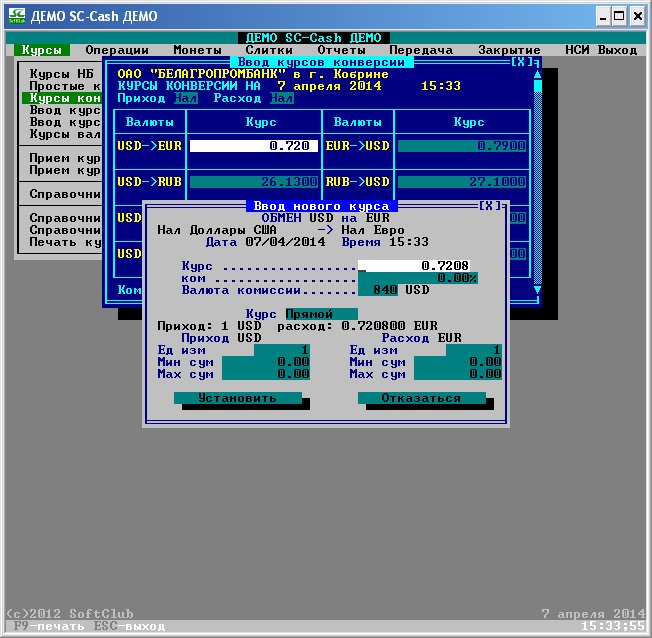Click the EUR->USD rate cell 0.7900
Viewport: 652px width, 638px height.
(462, 146)
